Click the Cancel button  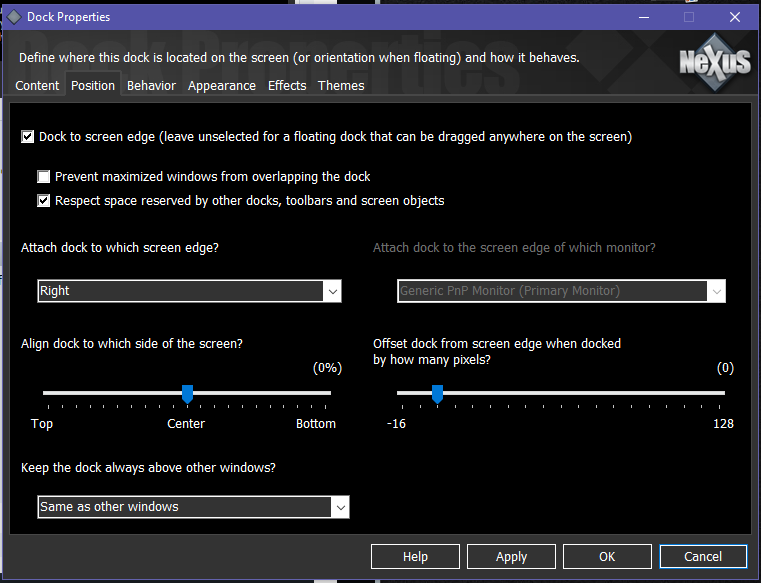tap(703, 557)
